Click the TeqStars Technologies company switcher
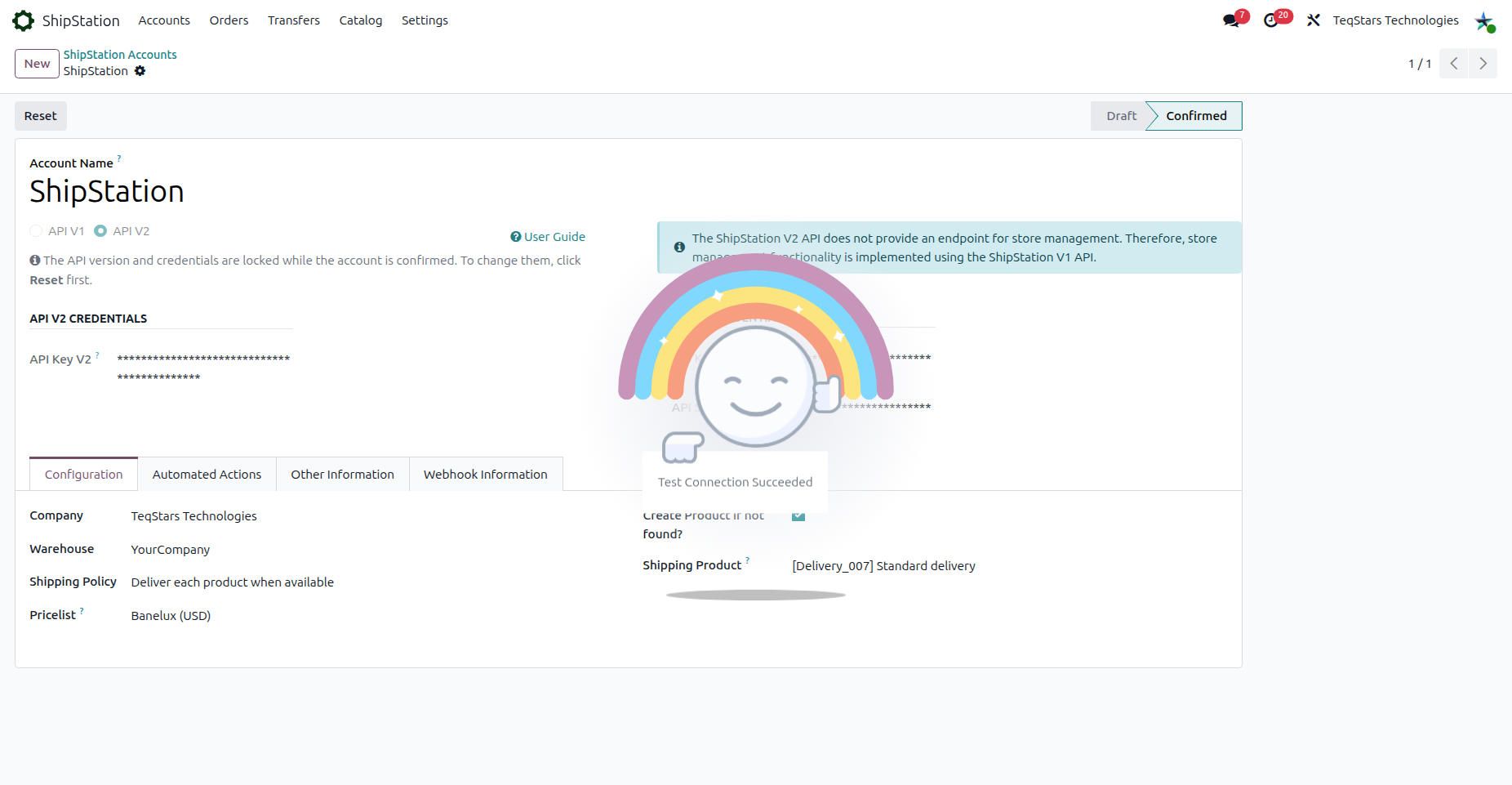 point(1396,20)
